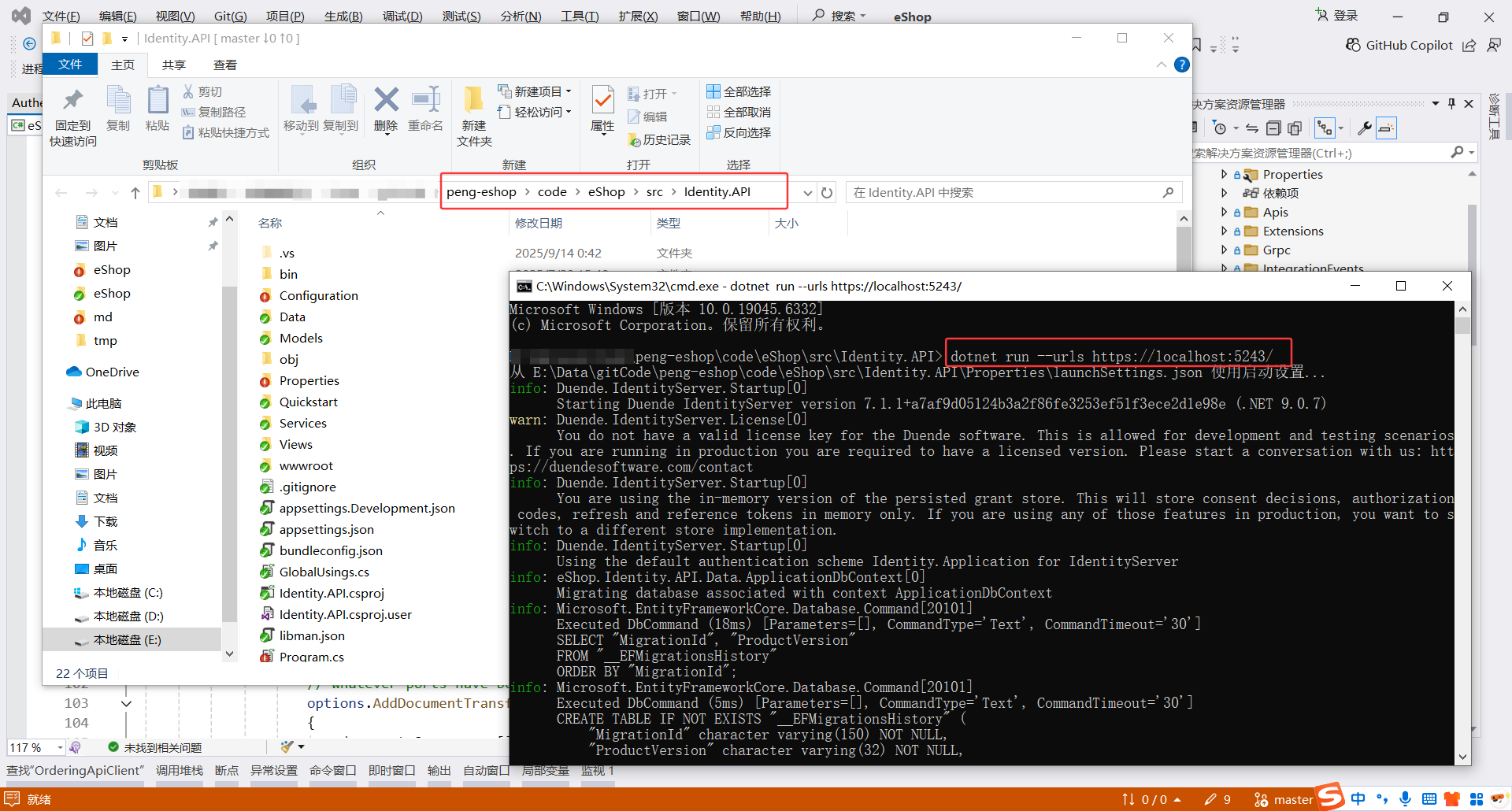Click Select none in Explorer ribbon
The image size is (1512, 811).
coord(739,113)
